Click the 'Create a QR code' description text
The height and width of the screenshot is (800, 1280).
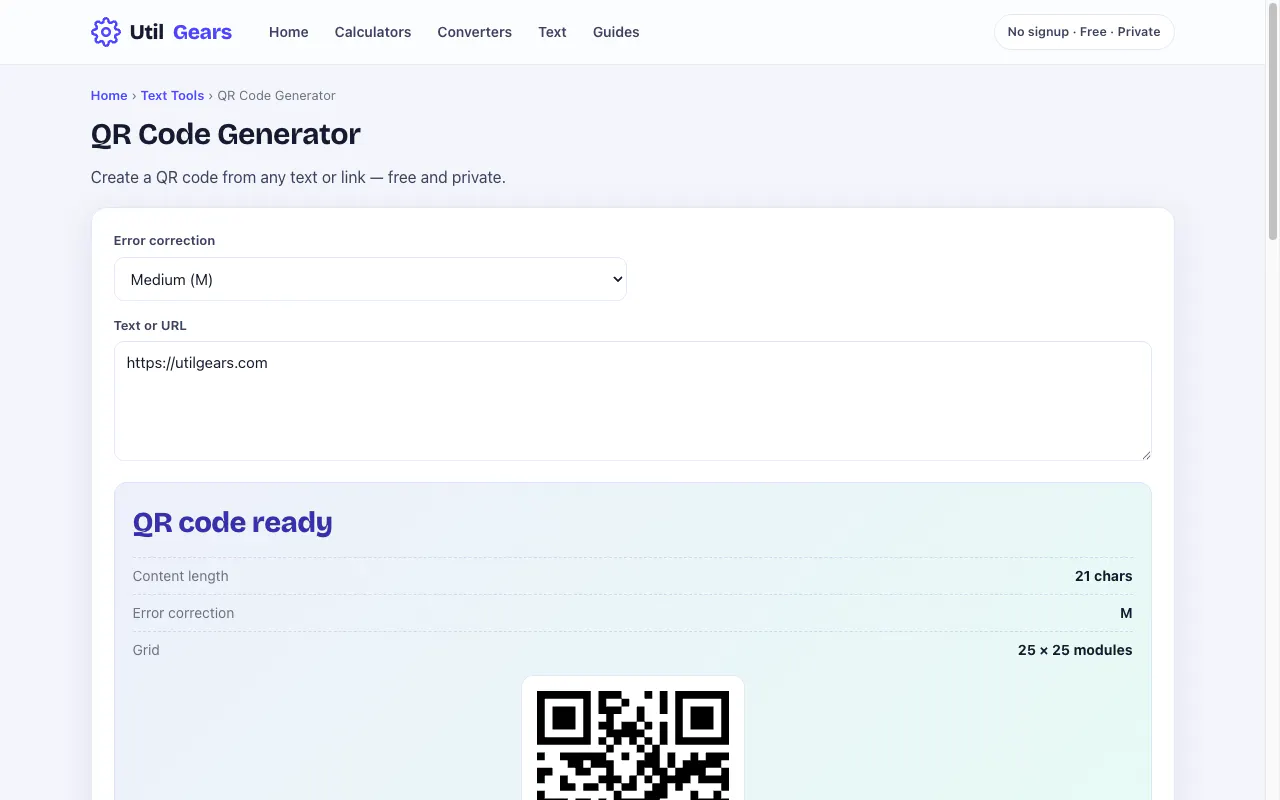pyautogui.click(x=298, y=178)
